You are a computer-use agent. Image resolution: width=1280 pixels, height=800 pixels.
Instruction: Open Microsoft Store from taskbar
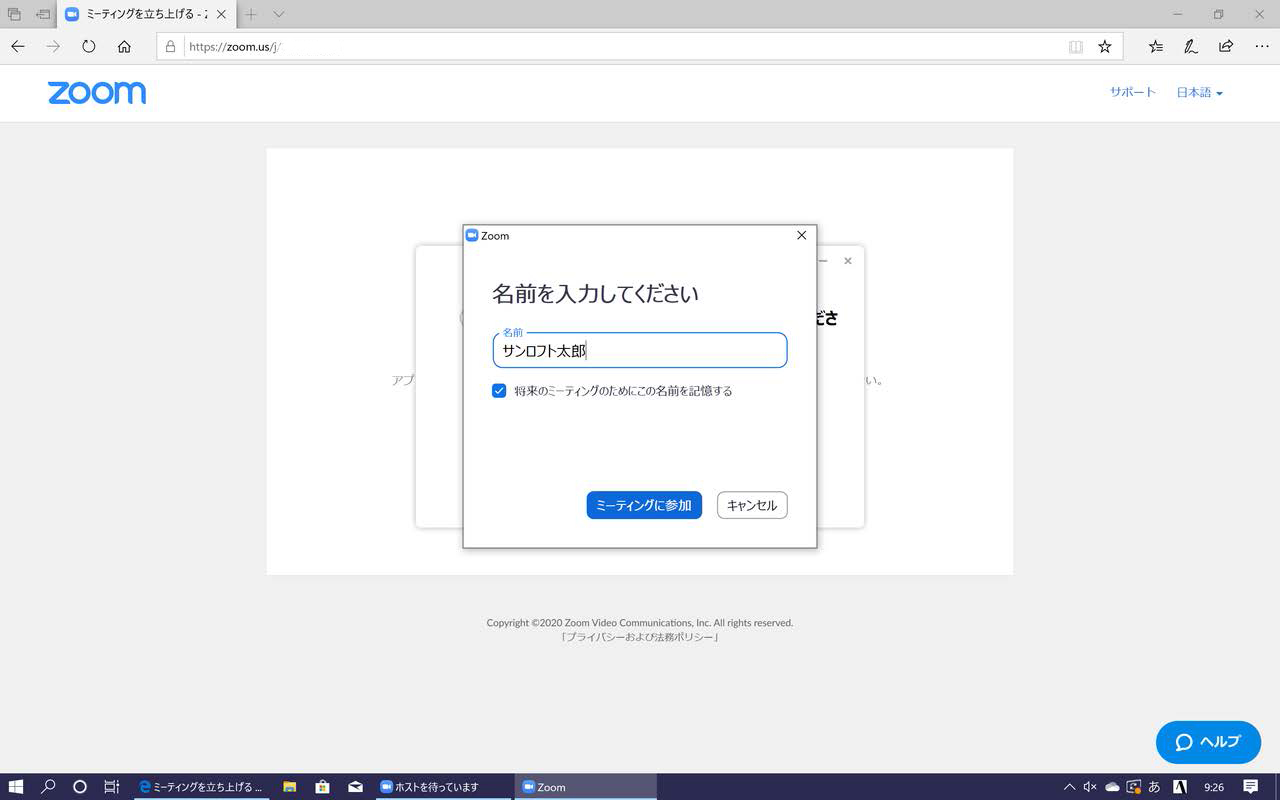pyautogui.click(x=322, y=787)
